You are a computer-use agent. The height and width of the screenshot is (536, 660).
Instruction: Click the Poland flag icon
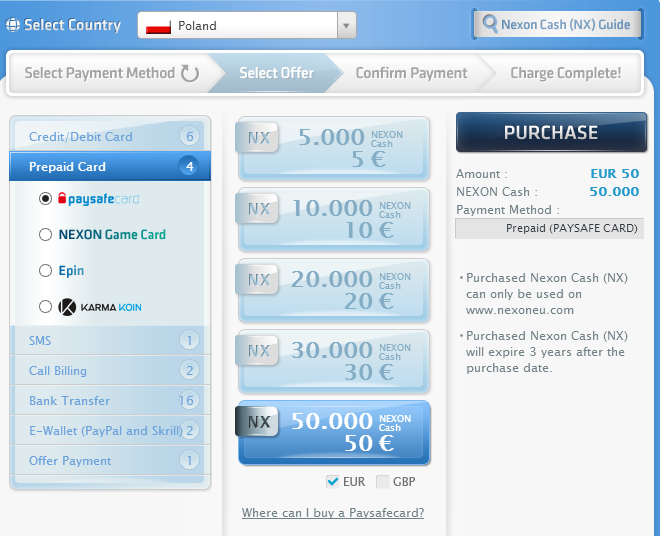point(158,26)
